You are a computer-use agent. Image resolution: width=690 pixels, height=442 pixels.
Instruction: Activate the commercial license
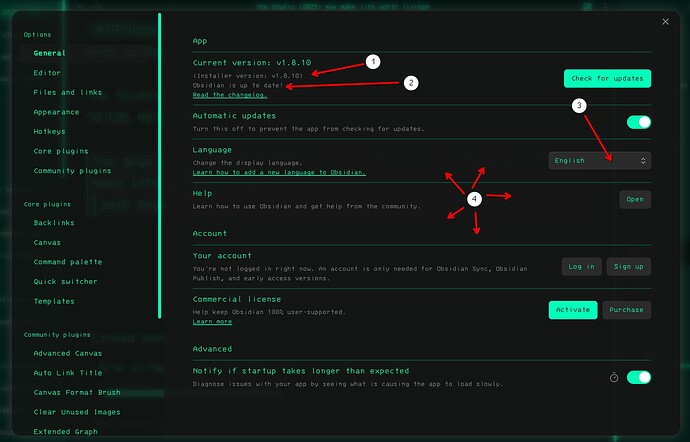click(x=573, y=310)
